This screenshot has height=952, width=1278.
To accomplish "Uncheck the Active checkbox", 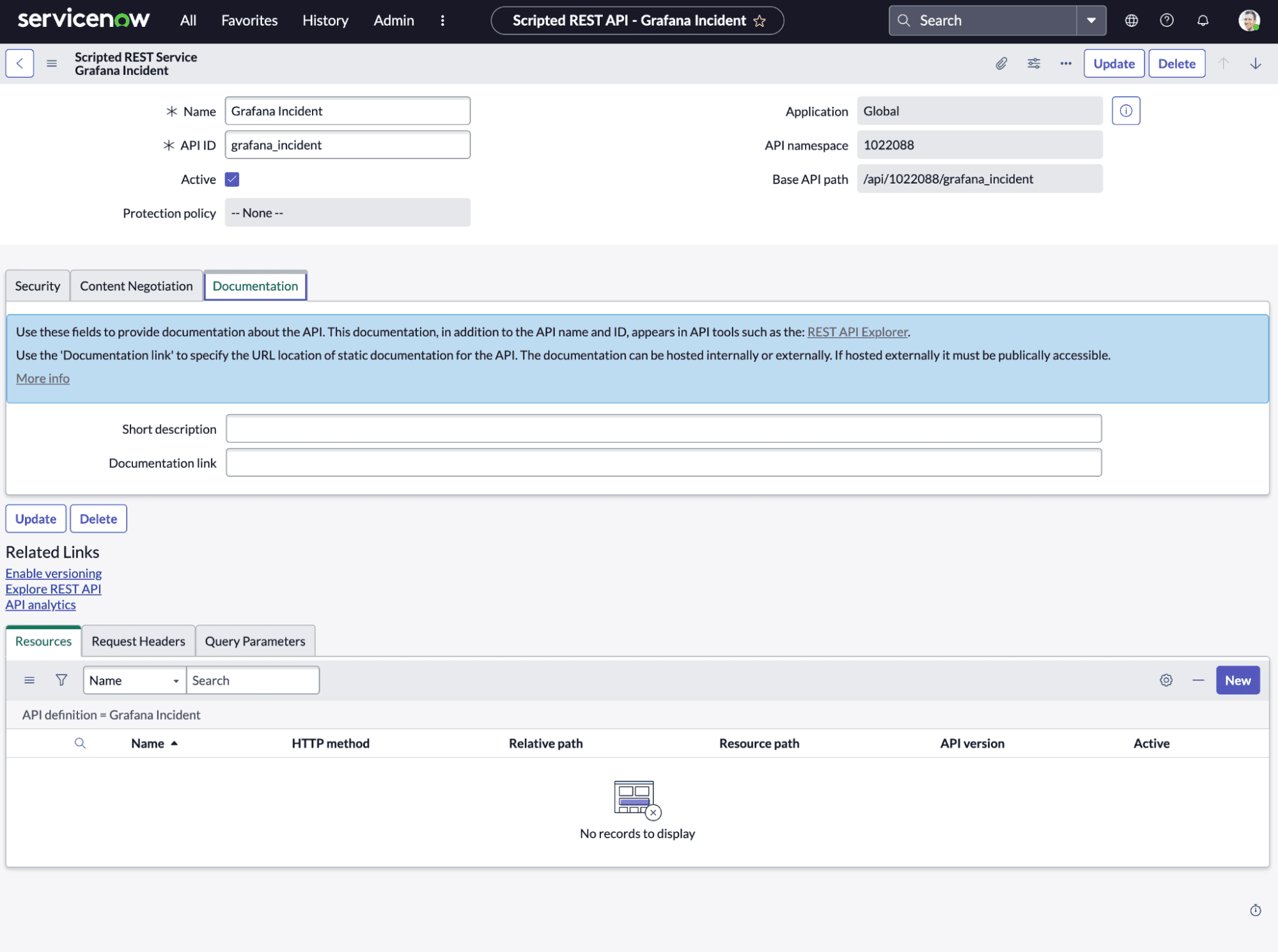I will pos(231,179).
